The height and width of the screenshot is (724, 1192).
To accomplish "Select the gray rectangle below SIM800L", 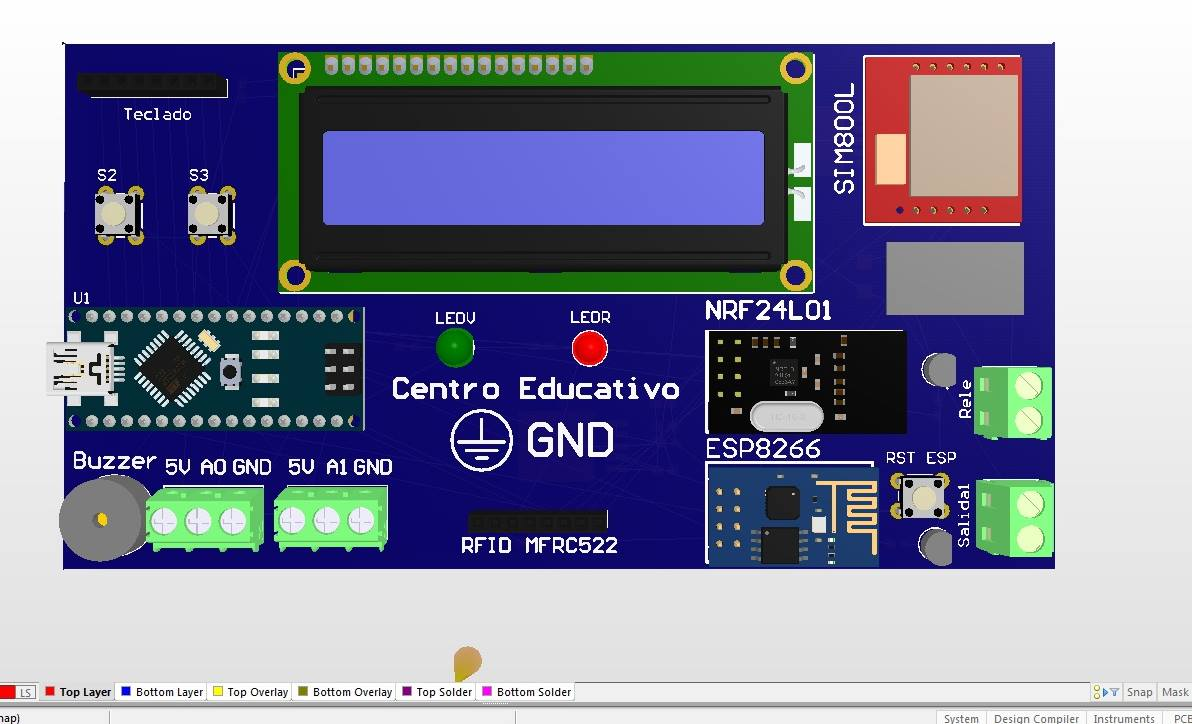I will pyautogui.click(x=955, y=278).
